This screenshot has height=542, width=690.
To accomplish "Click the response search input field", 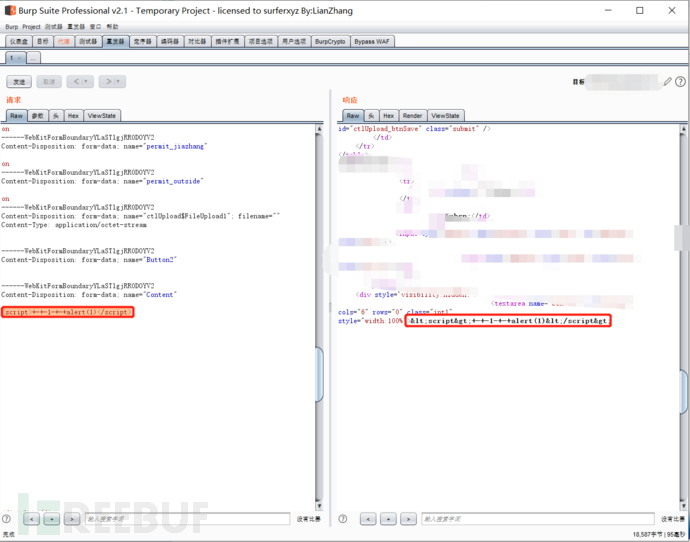I will (538, 519).
